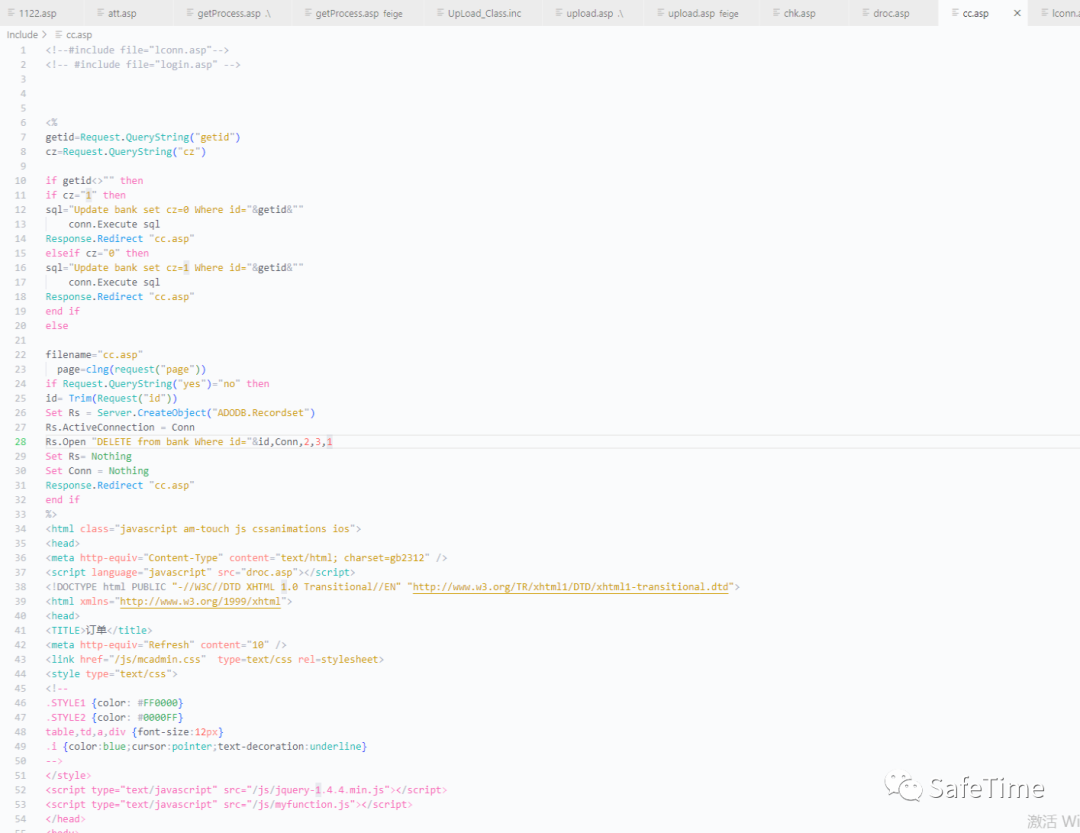Click the ADODB.Recordset CreateObject line
This screenshot has width=1080, height=833.
(x=180, y=413)
